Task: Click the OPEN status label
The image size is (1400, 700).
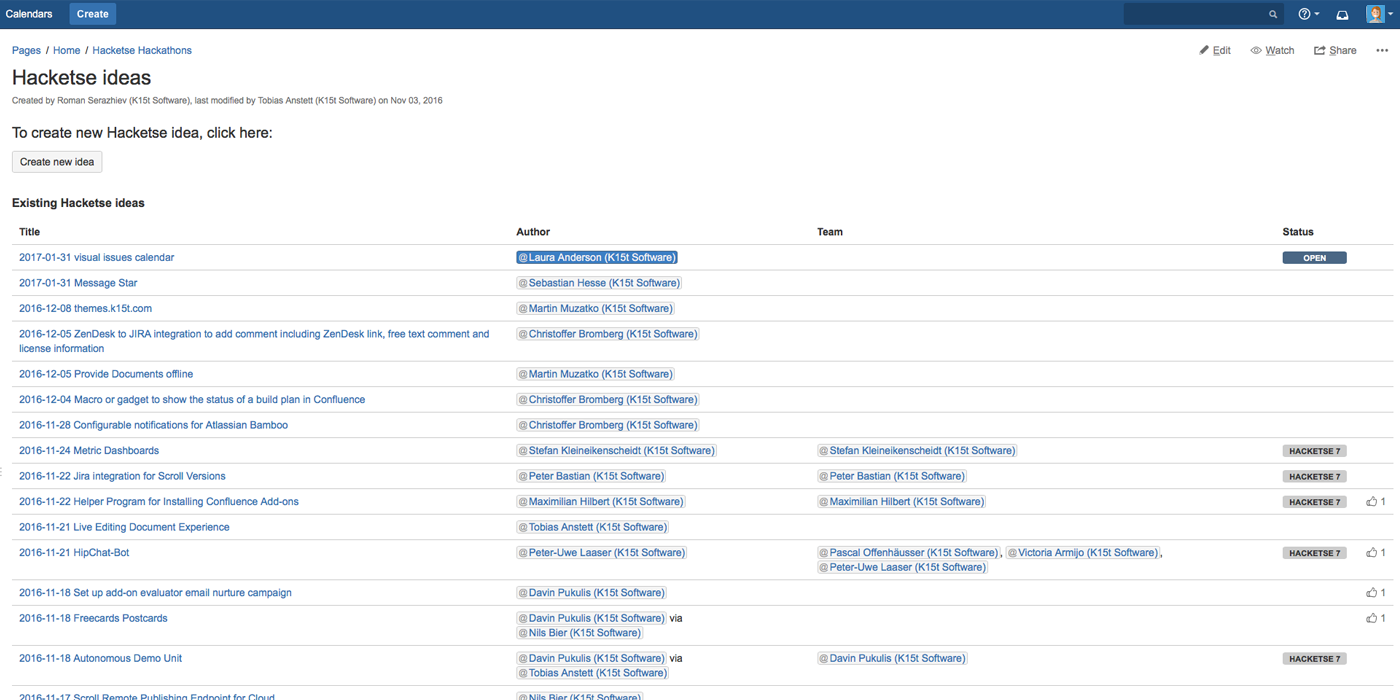Action: 1314,258
